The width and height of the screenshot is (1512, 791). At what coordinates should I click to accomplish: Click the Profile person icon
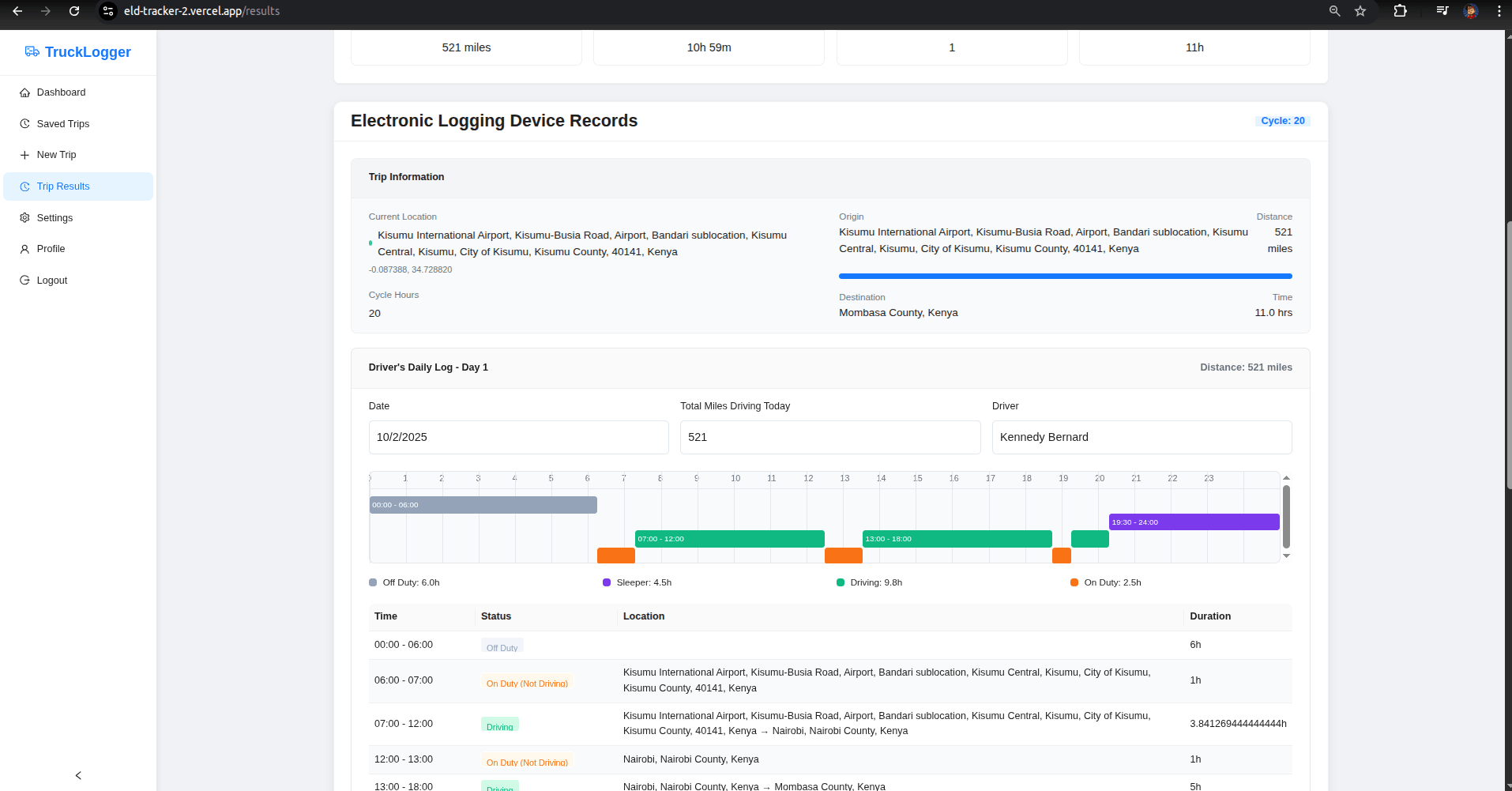24,249
